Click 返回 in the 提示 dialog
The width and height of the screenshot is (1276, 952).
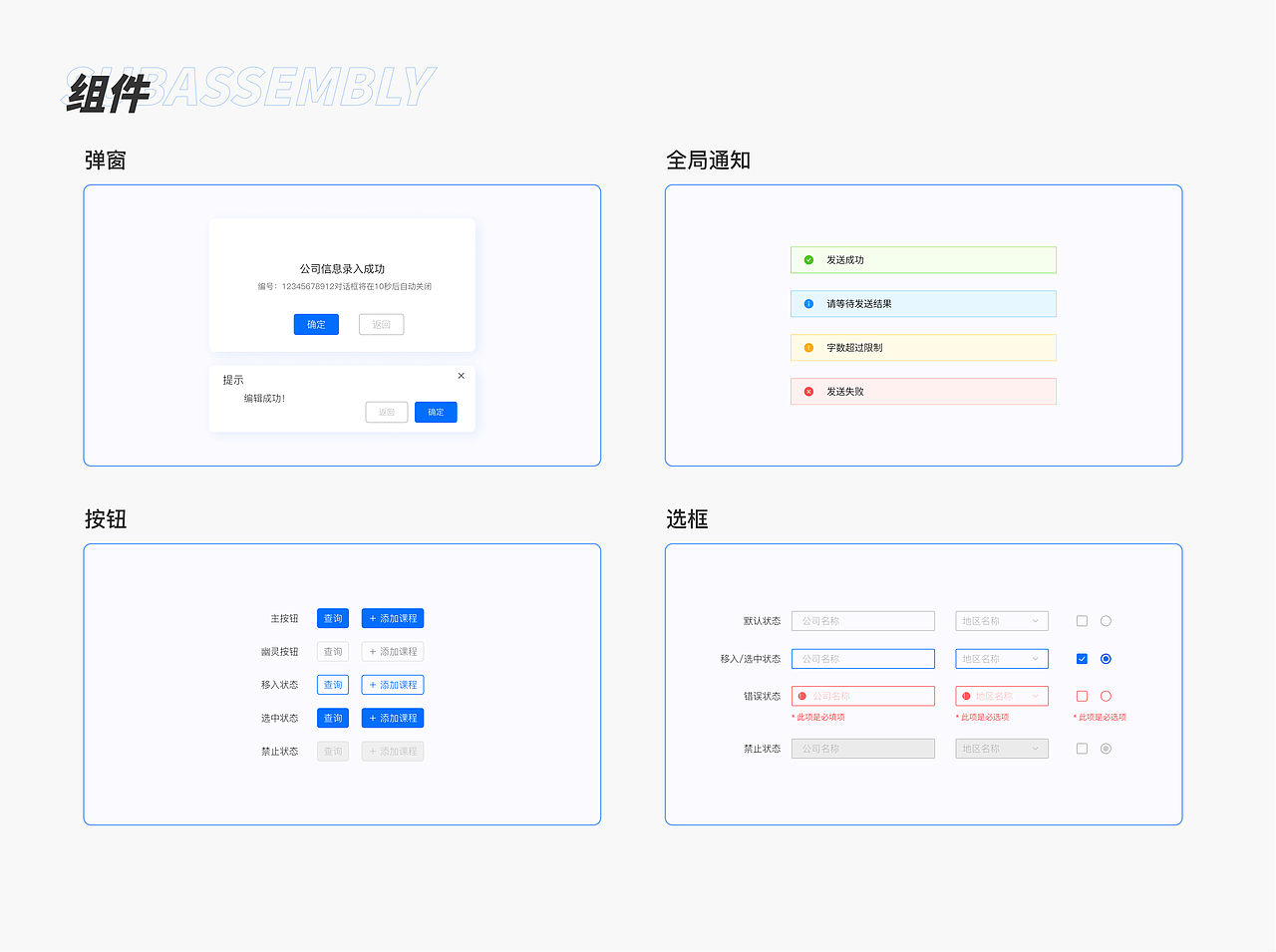(387, 413)
